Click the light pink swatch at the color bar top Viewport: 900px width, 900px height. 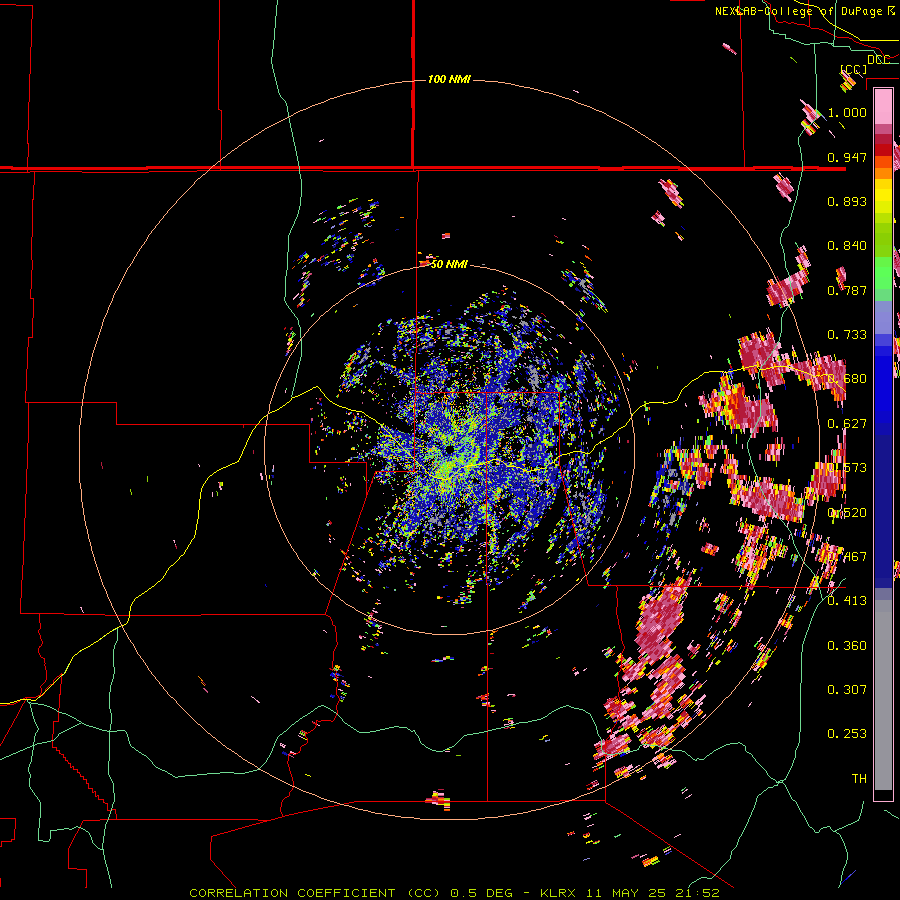[883, 106]
